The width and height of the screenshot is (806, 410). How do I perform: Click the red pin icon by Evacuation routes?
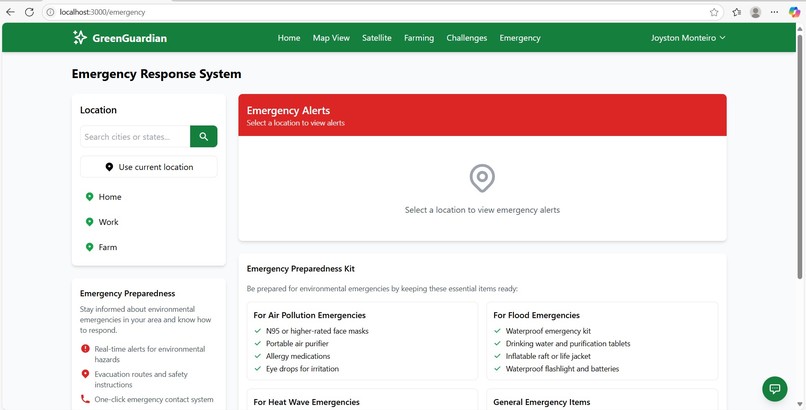click(x=85, y=374)
